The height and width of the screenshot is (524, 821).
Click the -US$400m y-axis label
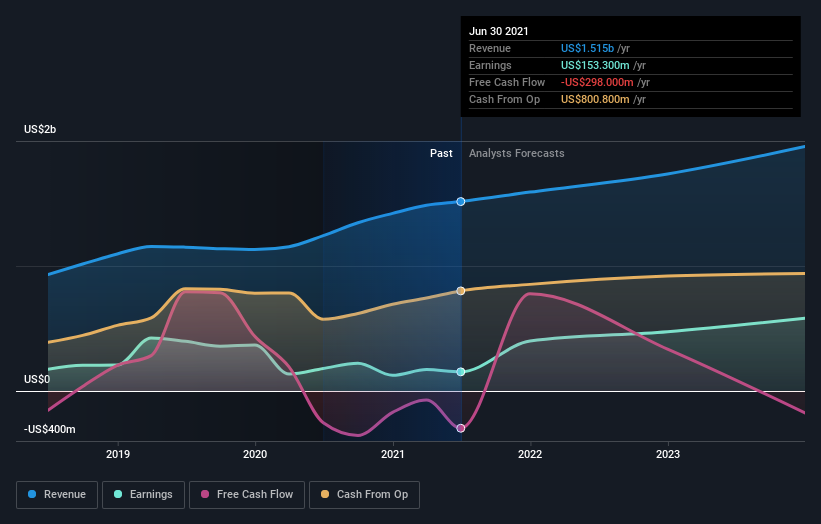point(50,429)
